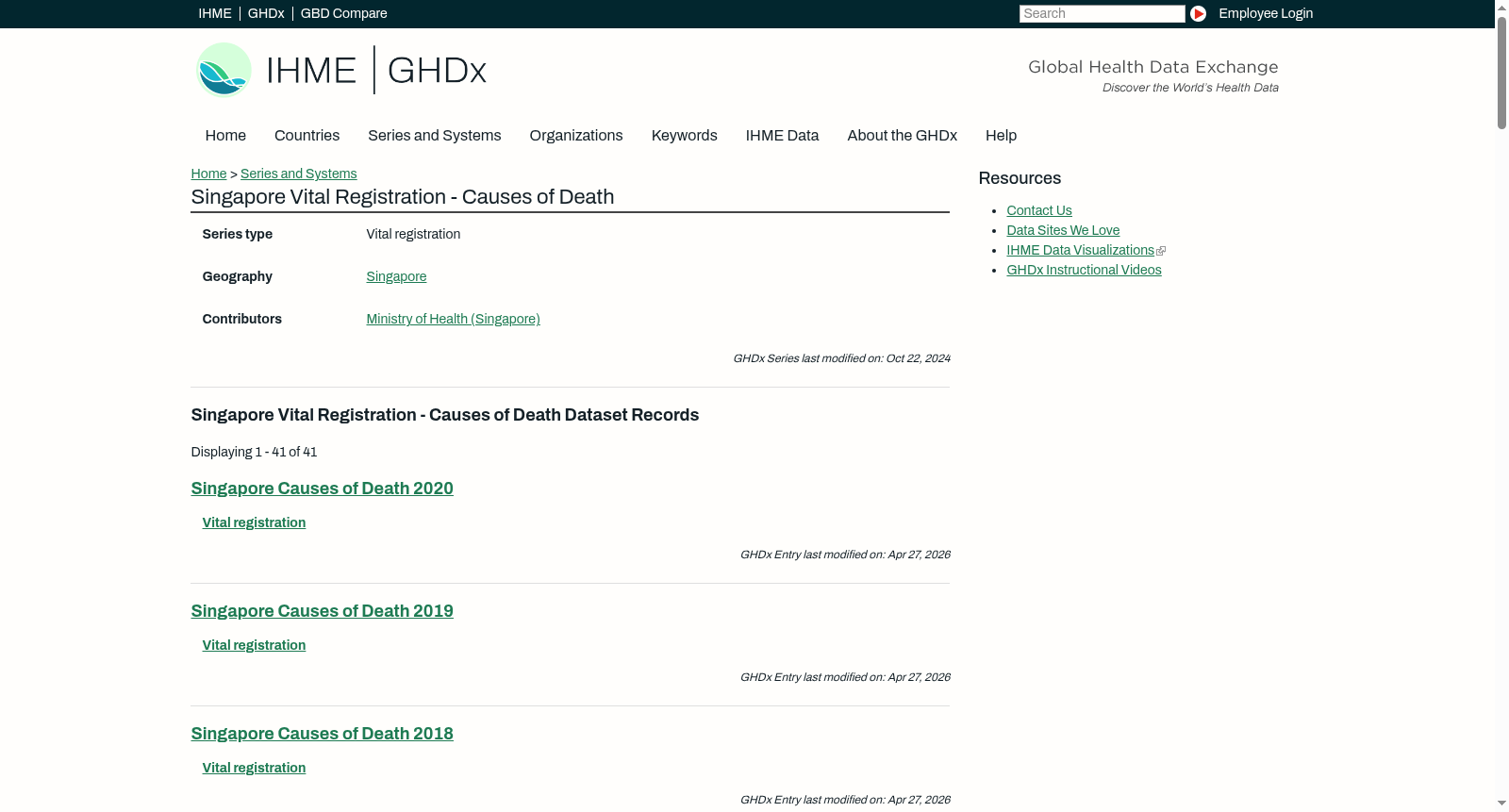
Task: Click the scrollbar up arrow
Action: pos(1501,8)
